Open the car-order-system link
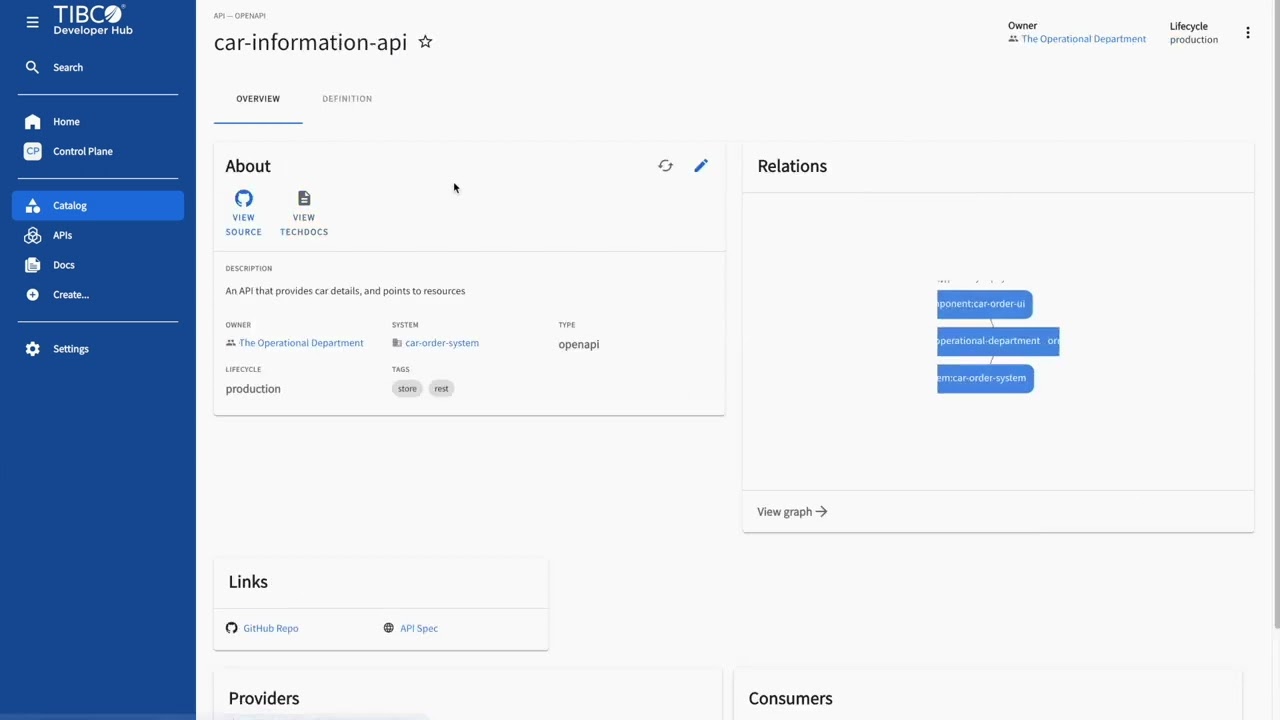The height and width of the screenshot is (720, 1280). [442, 343]
